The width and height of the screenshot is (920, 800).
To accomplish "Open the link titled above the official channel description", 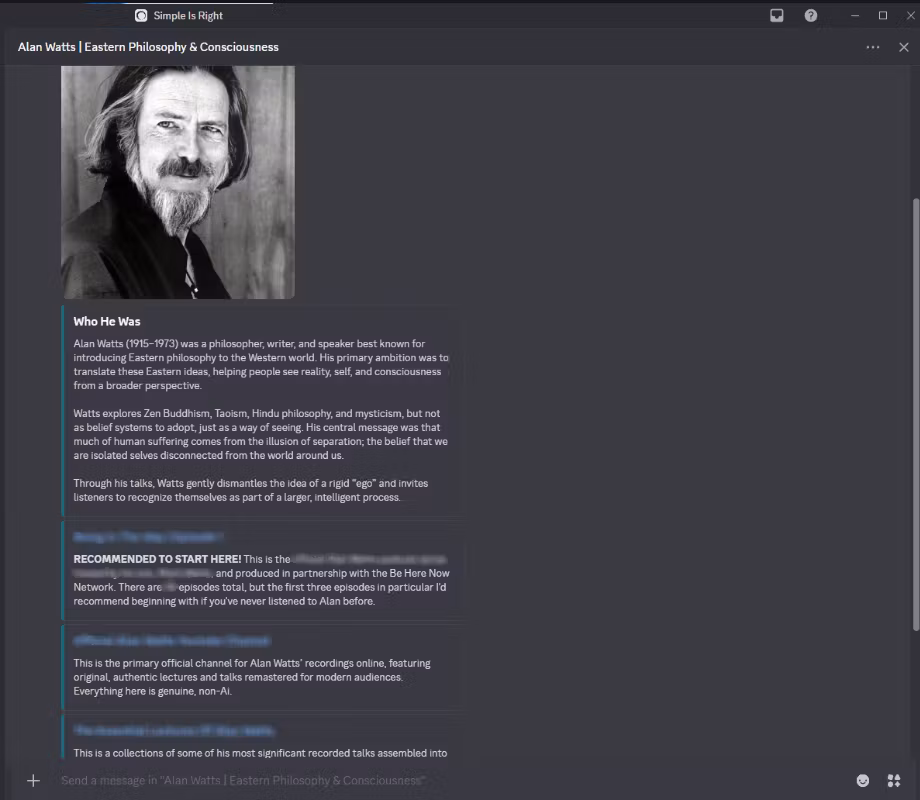I will [x=171, y=640].
